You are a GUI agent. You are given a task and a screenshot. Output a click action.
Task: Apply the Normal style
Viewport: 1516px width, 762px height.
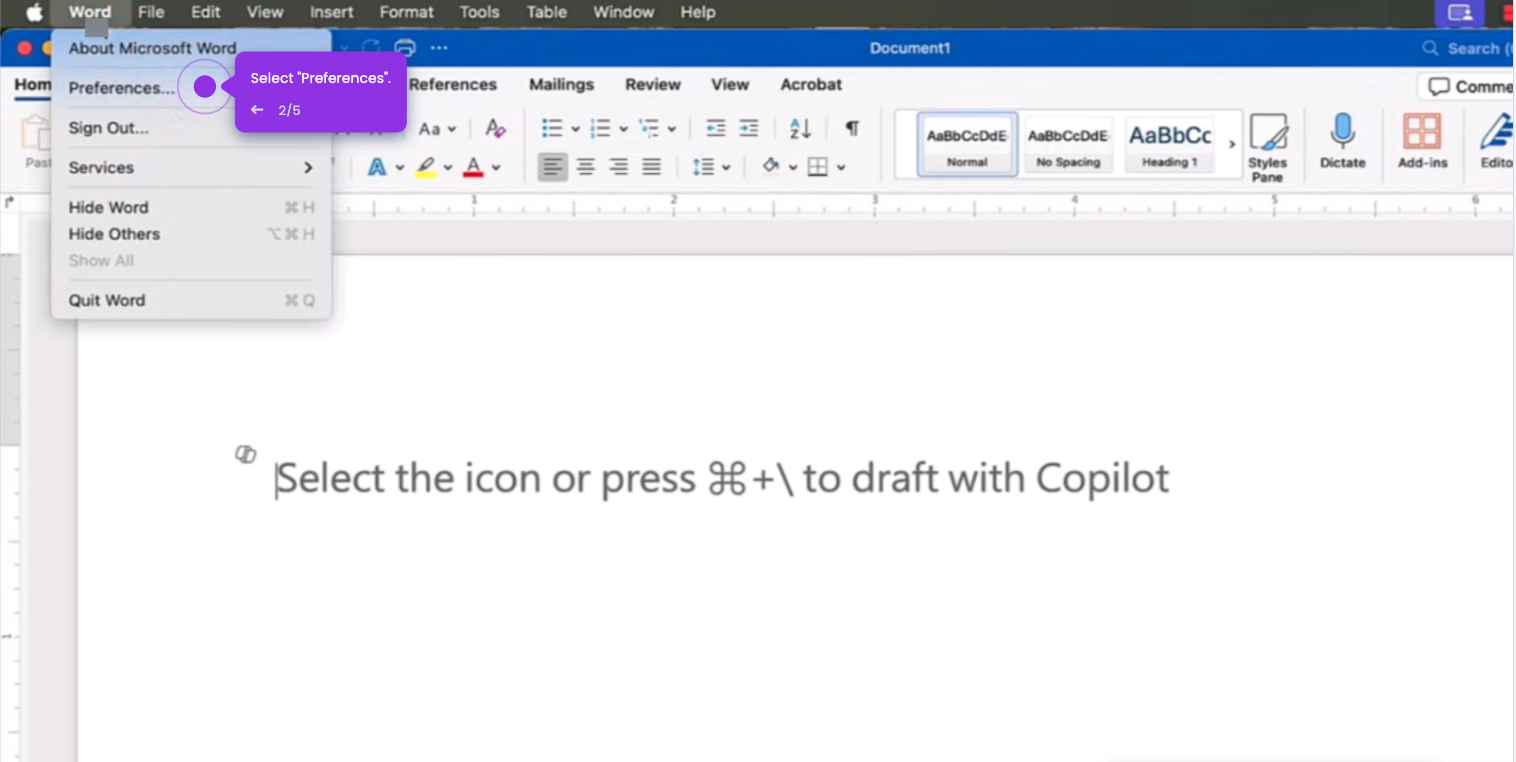967,145
